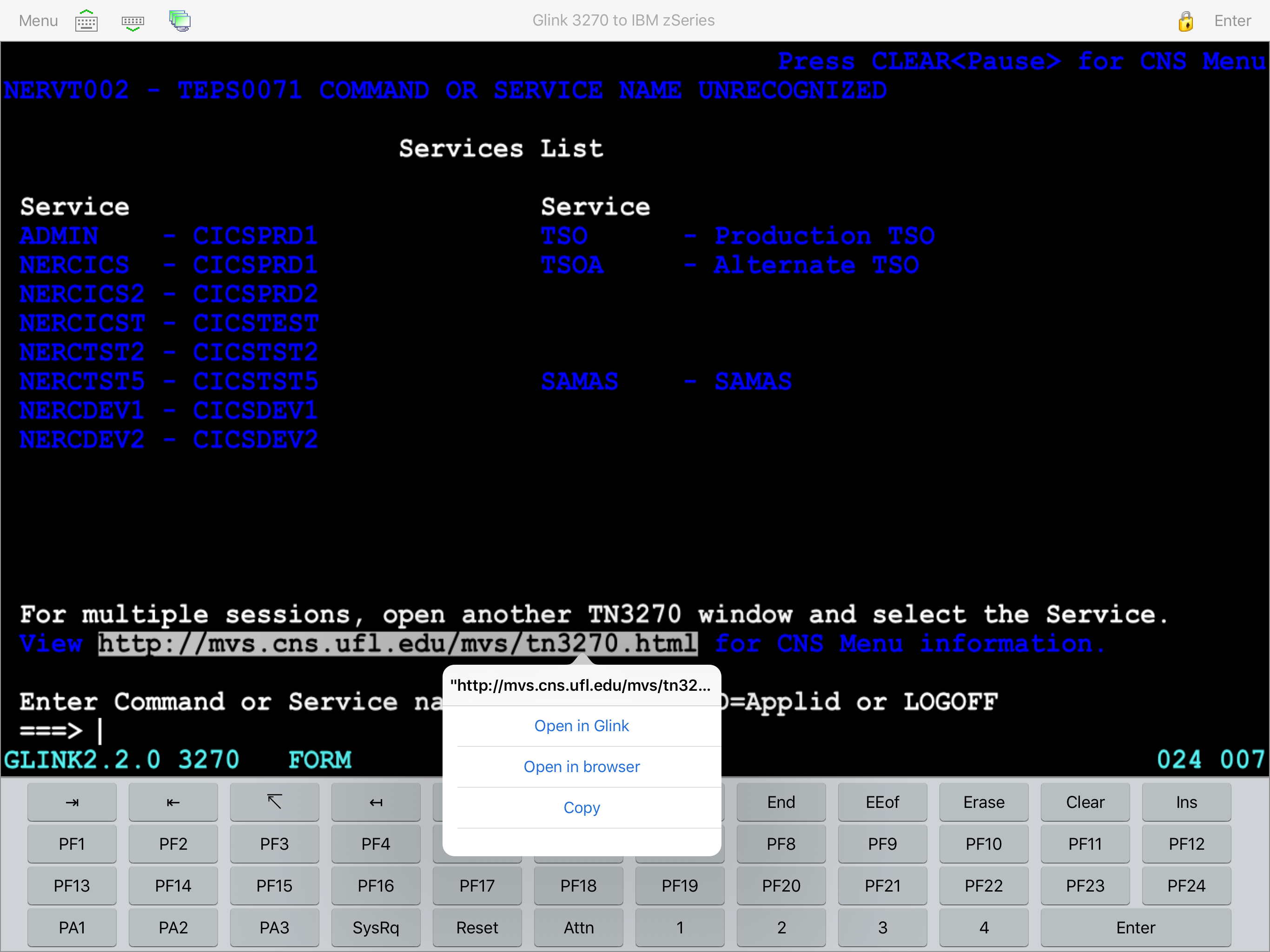Select Open in browser
The width and height of the screenshot is (1270, 952).
(x=582, y=767)
